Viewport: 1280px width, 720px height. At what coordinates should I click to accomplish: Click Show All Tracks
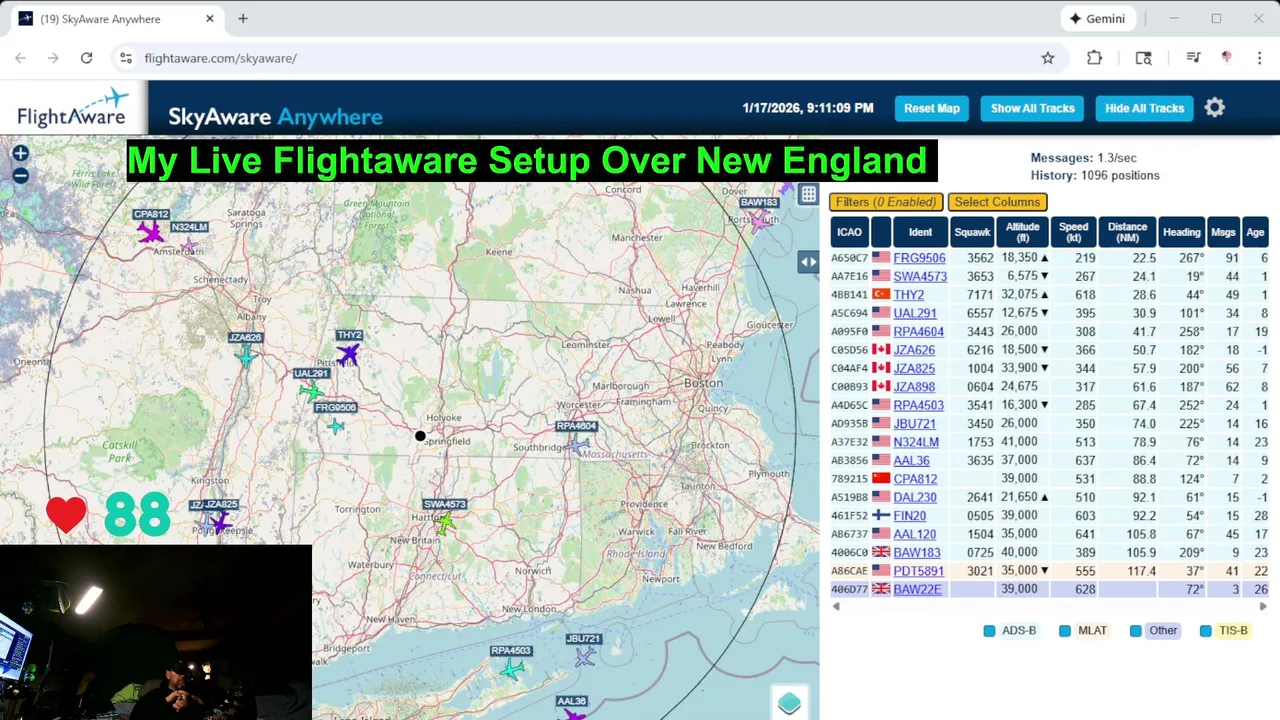click(x=1033, y=108)
